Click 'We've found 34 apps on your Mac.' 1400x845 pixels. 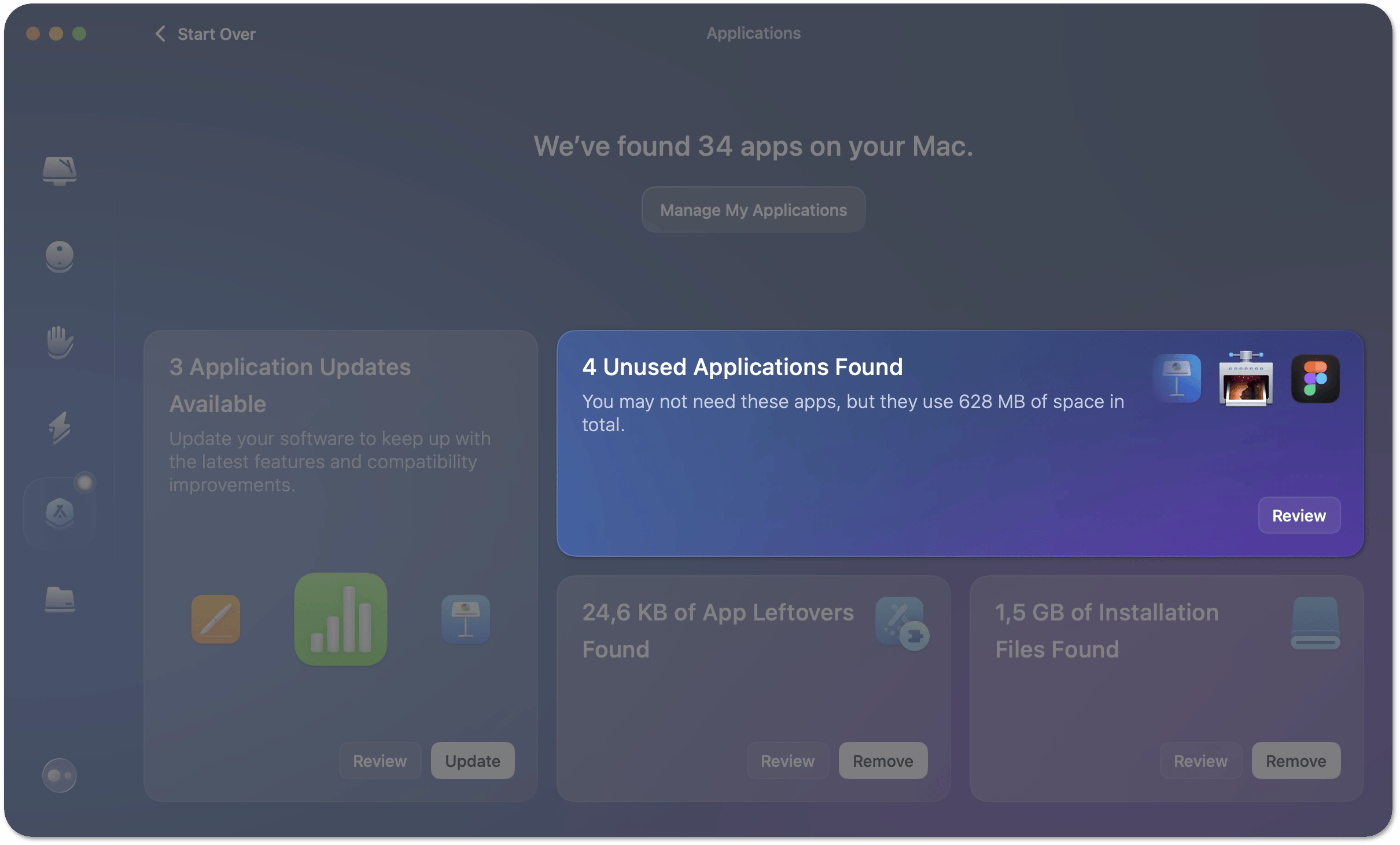(x=753, y=146)
